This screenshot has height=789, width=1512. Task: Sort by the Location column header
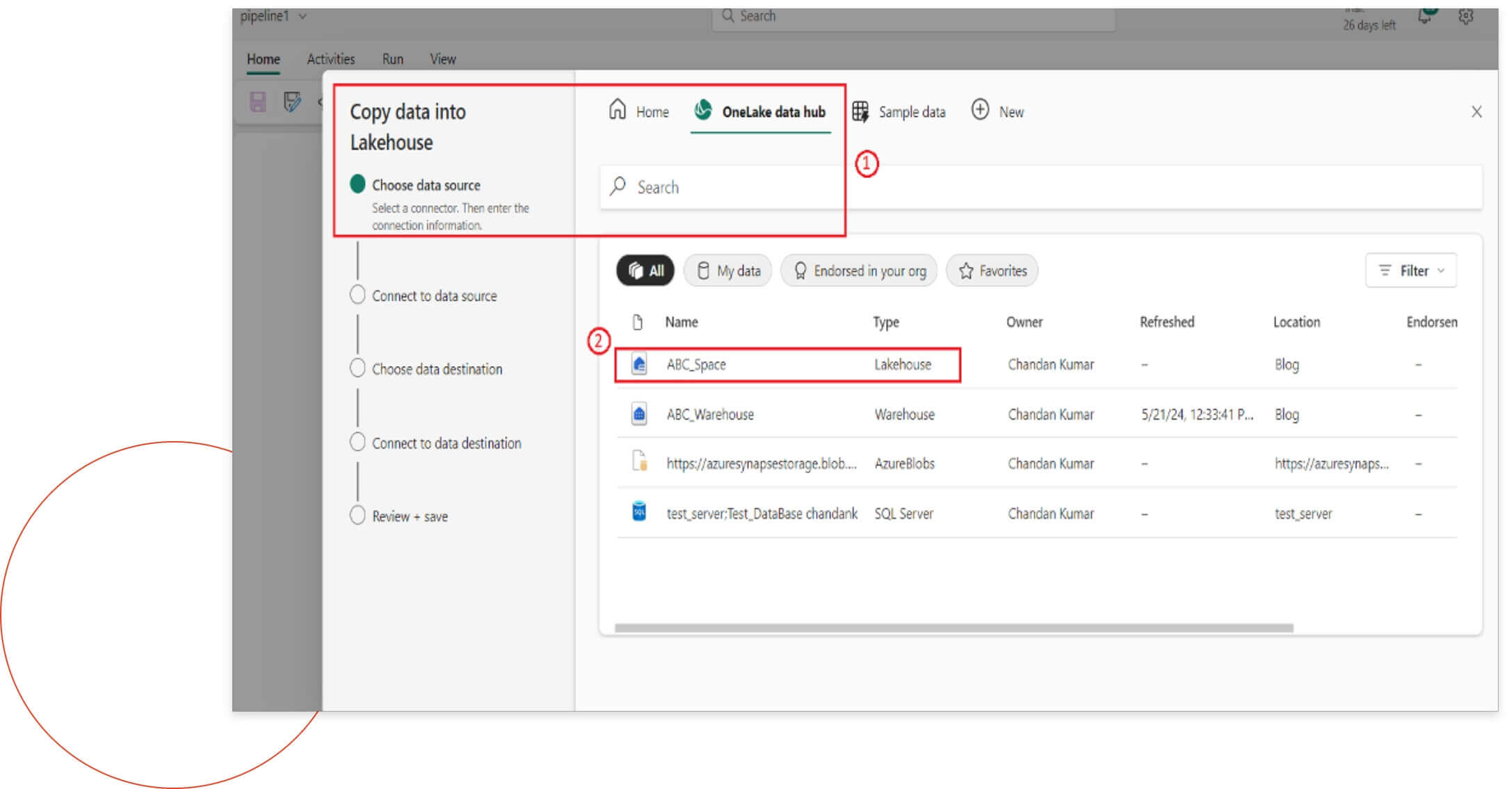(1296, 322)
